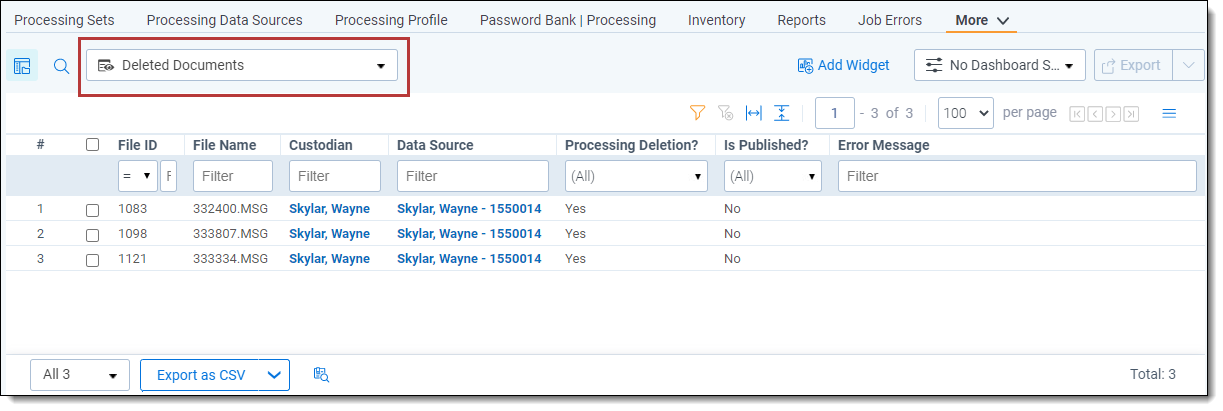Viewport: 1223px width, 411px height.
Task: Open the Deleted Documents view dropdown
Action: pyautogui.click(x=242, y=66)
